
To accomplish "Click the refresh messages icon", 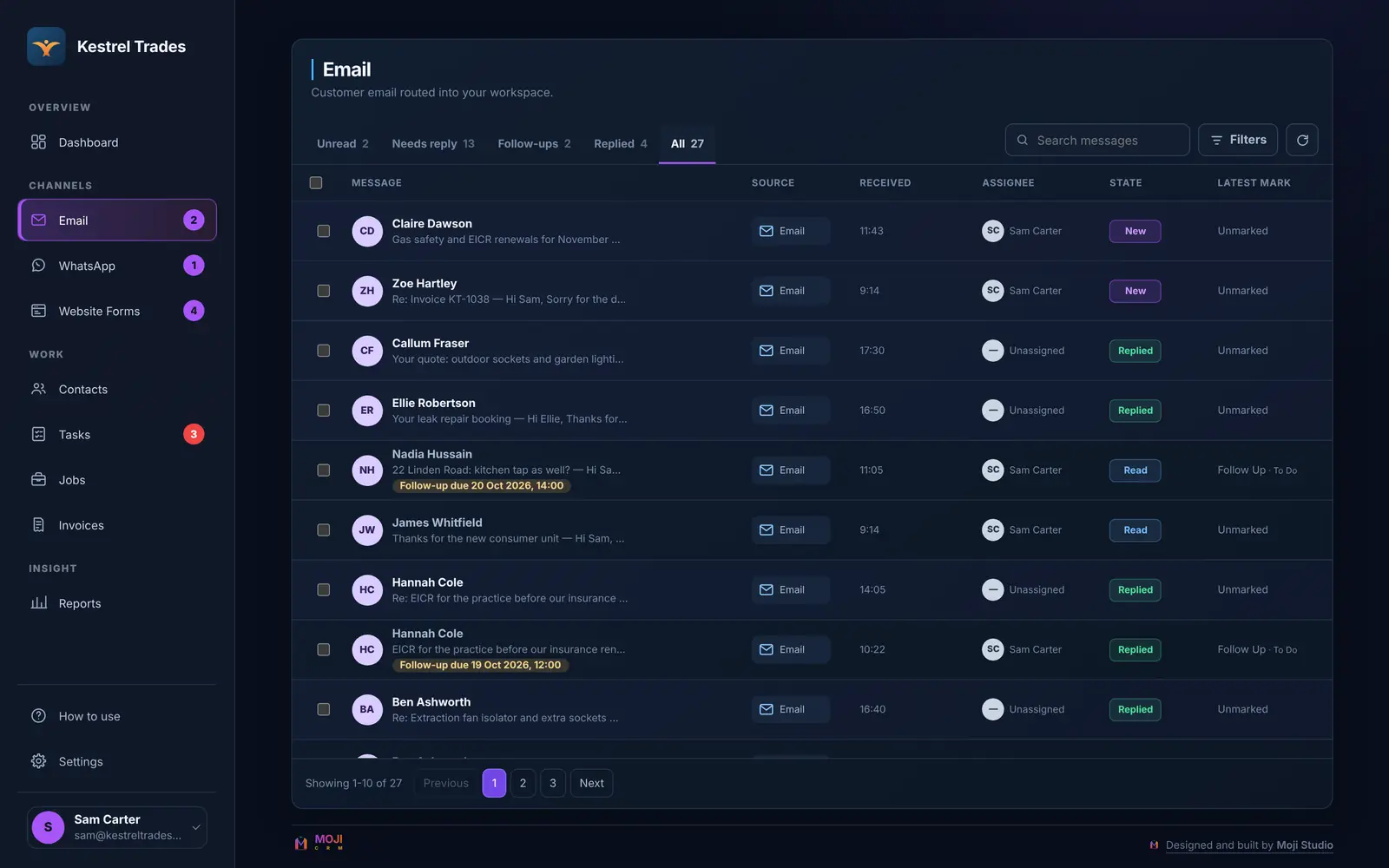I will point(1302,140).
